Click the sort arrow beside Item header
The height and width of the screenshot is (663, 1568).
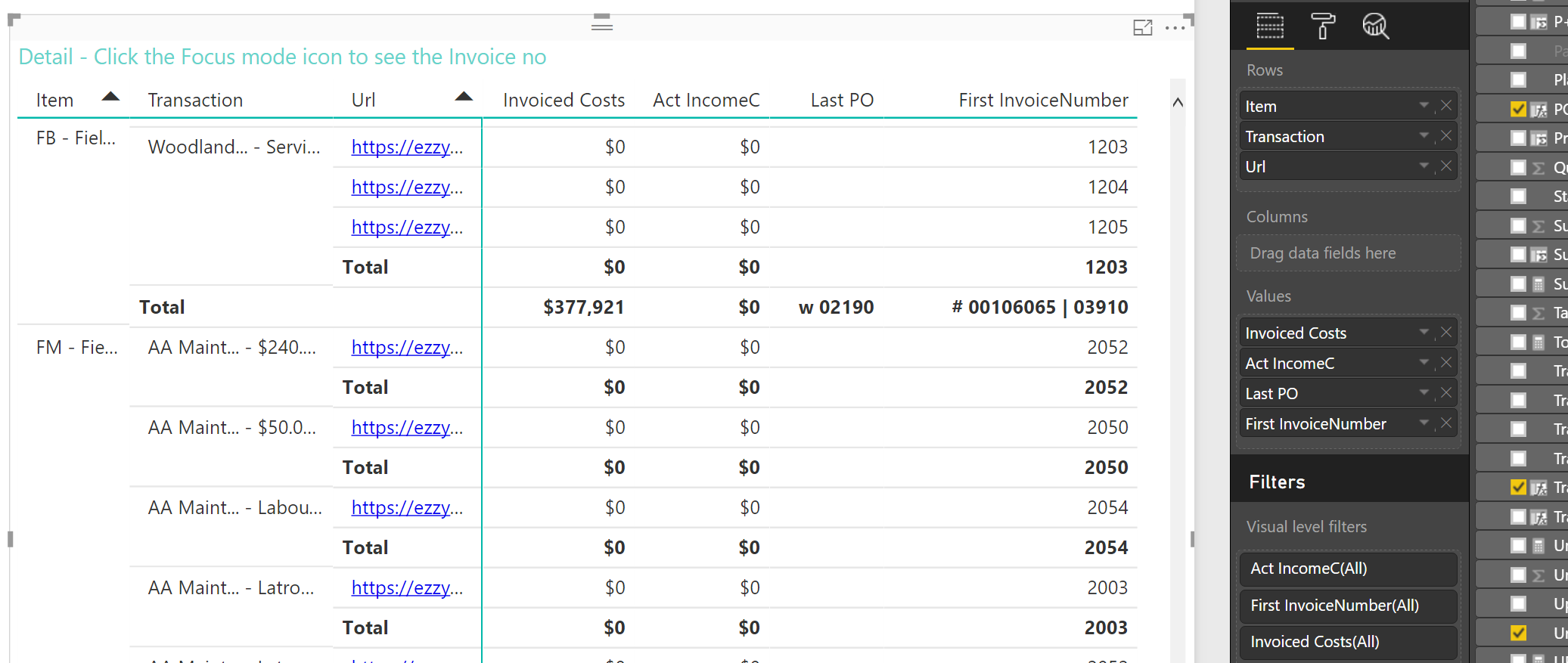[x=110, y=96]
